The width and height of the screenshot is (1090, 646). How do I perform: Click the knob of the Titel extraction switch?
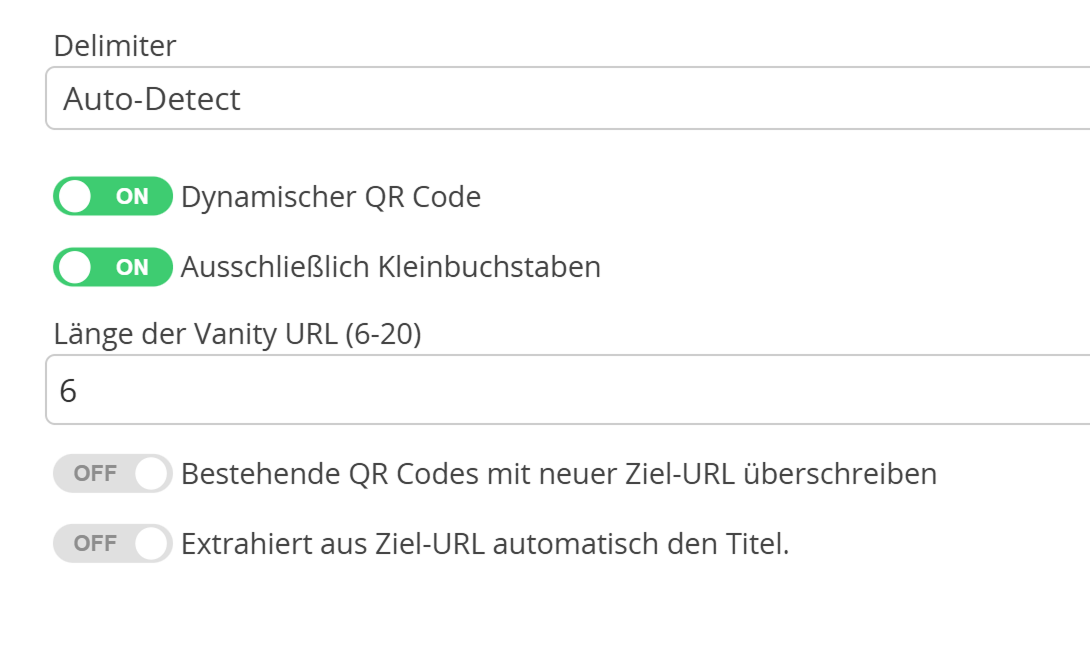point(151,543)
